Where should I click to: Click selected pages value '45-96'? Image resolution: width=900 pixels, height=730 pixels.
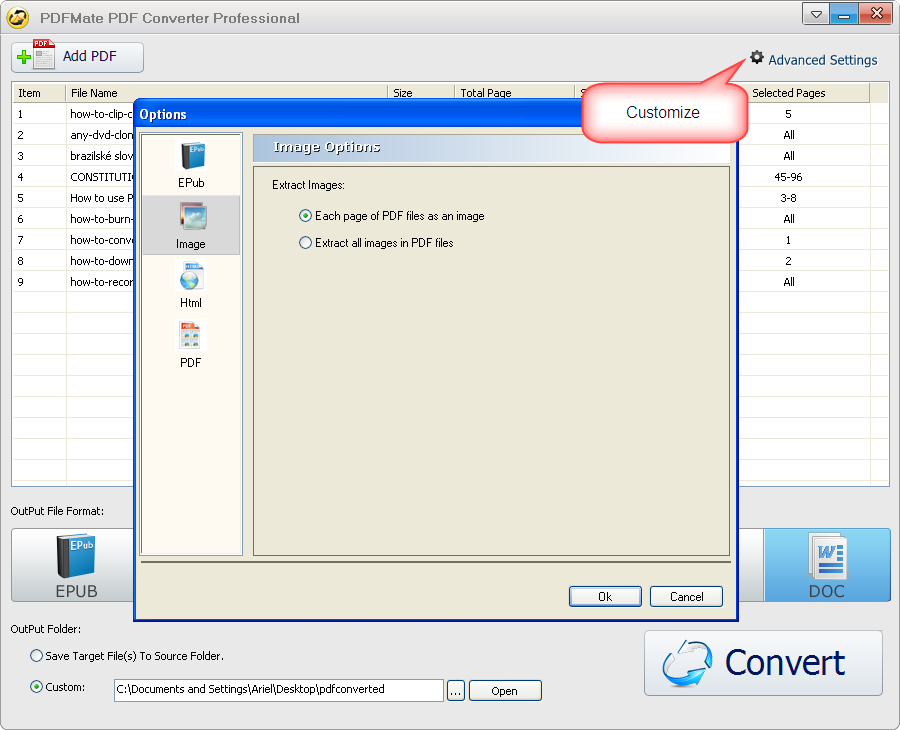pos(788,177)
